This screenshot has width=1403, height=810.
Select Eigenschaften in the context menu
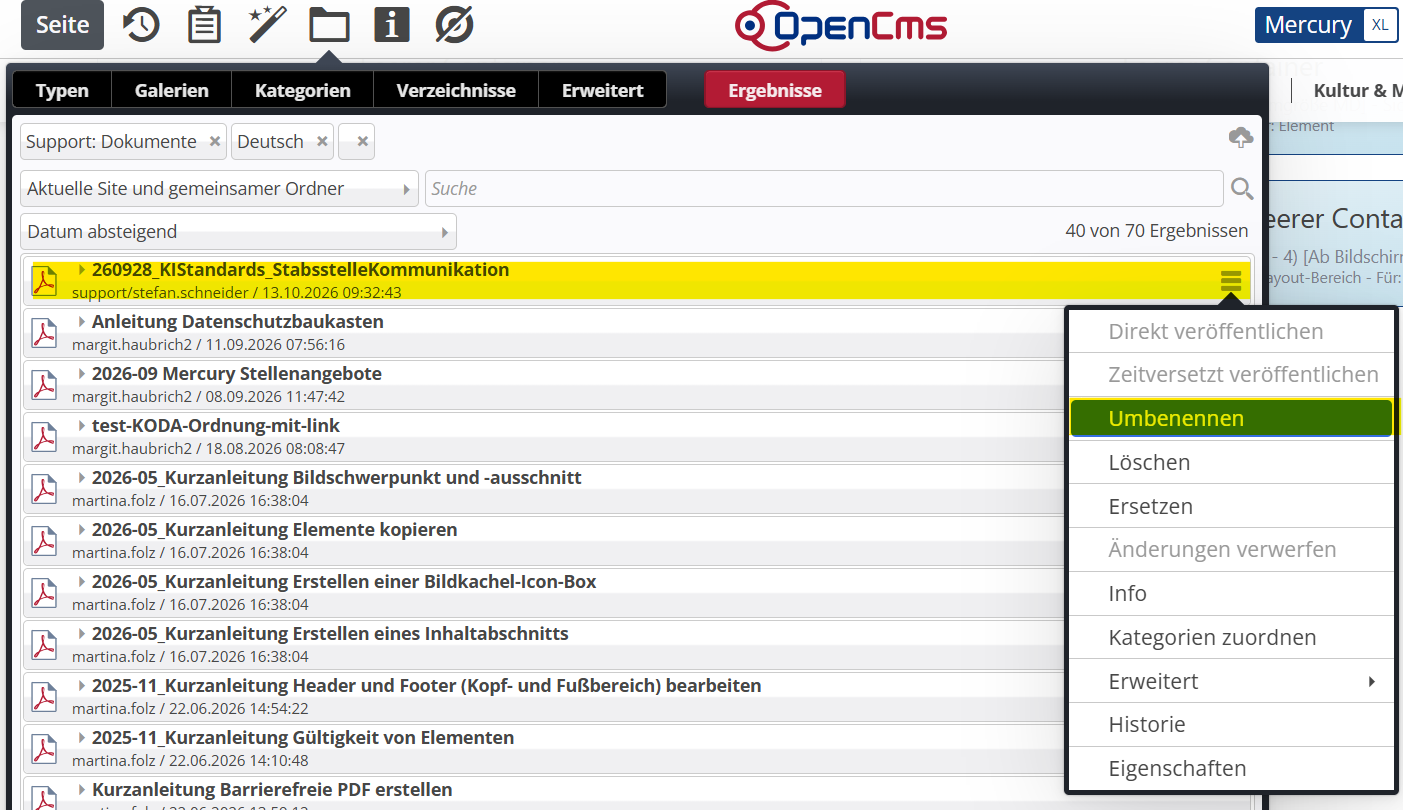tap(1231, 769)
